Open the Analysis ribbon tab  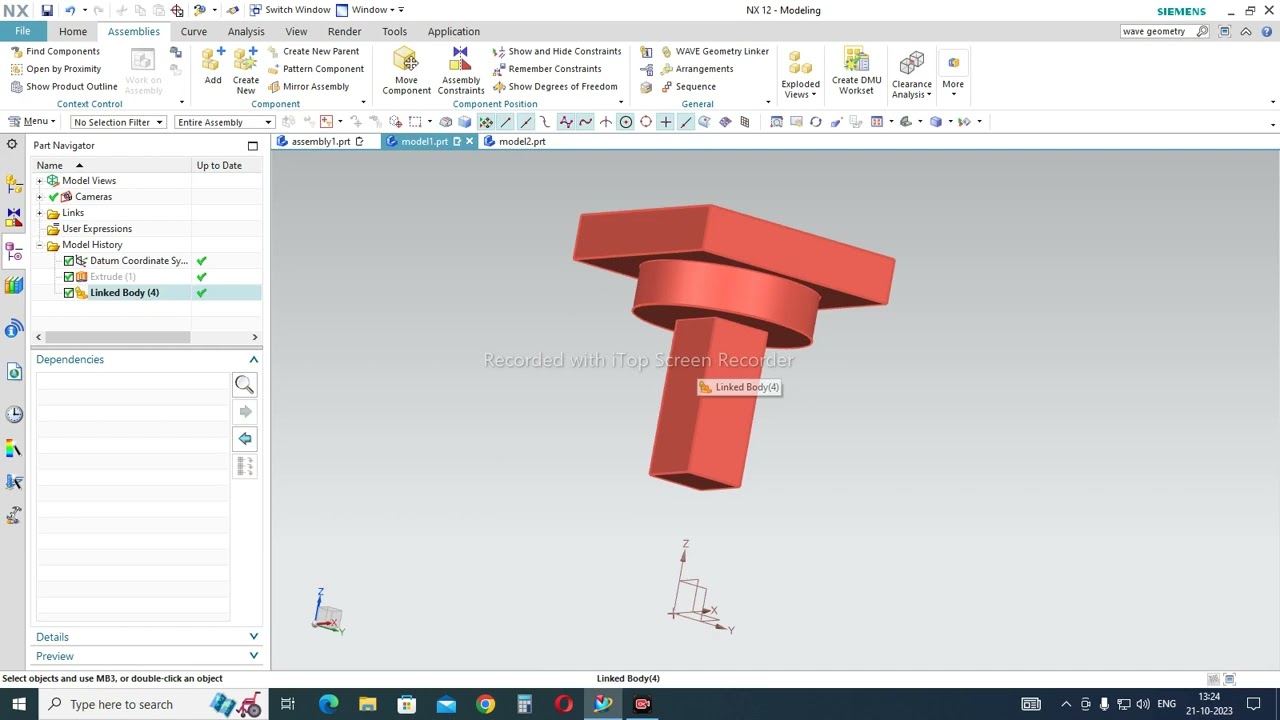(246, 31)
